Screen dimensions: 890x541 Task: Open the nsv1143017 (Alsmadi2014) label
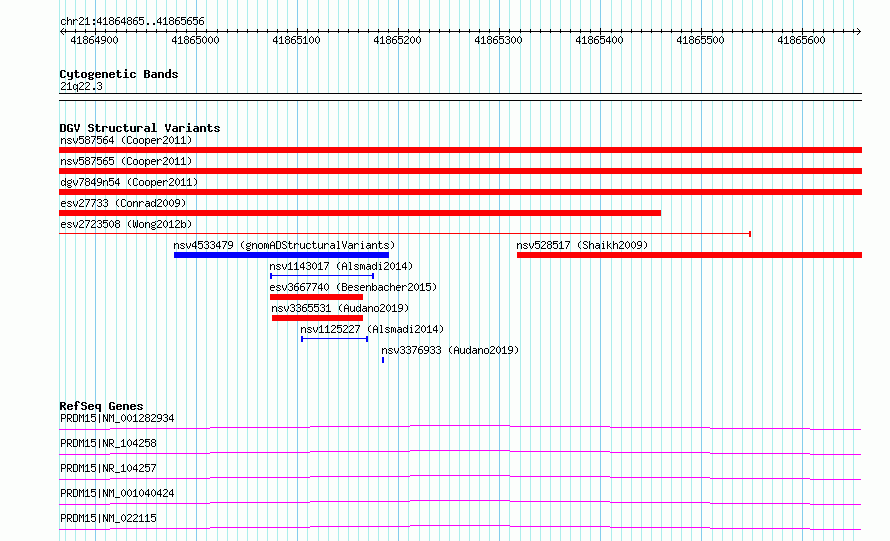tap(341, 266)
